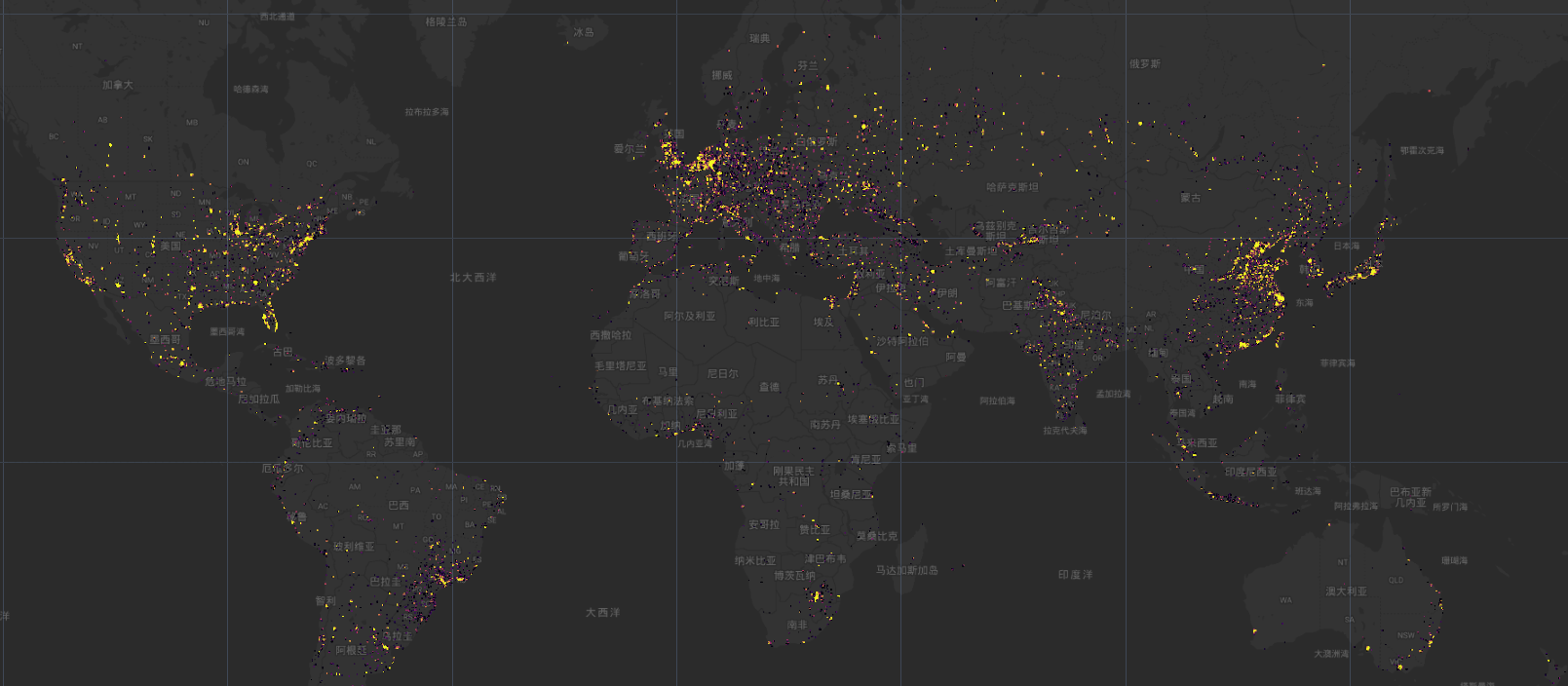Click the 孟加拉湾 label

[x=1113, y=394]
